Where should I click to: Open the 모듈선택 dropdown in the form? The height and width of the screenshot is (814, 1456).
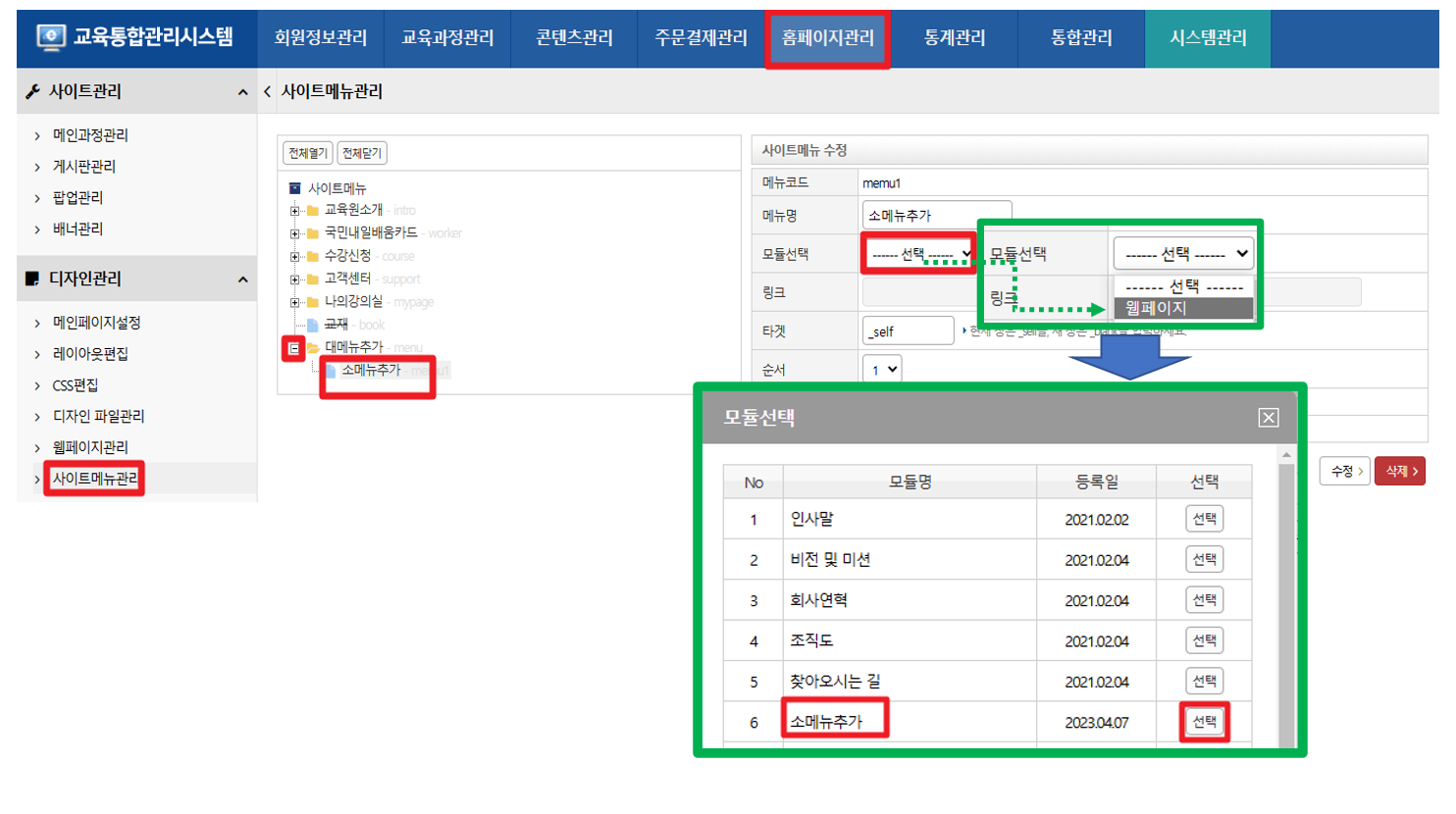click(x=919, y=254)
